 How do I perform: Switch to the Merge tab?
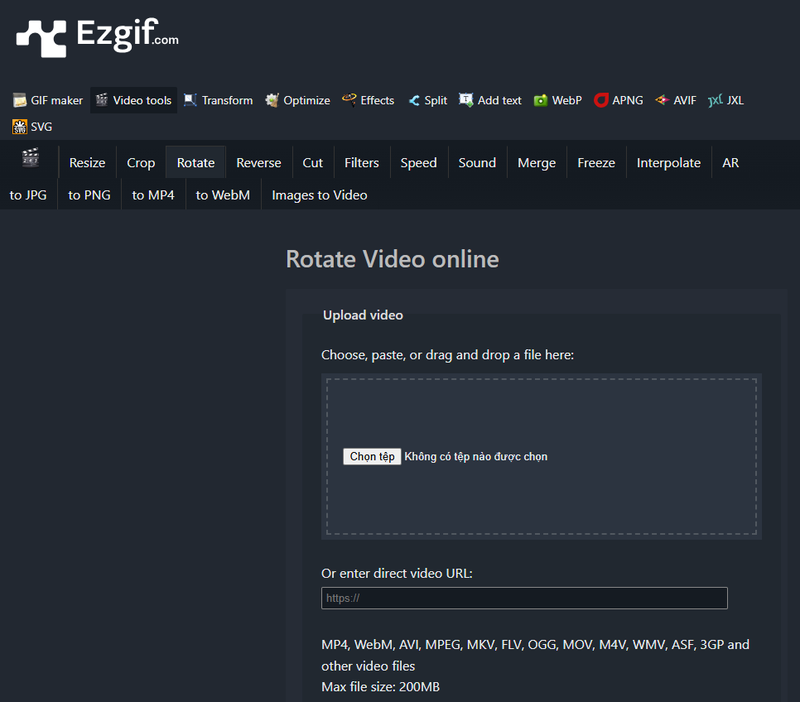537,163
